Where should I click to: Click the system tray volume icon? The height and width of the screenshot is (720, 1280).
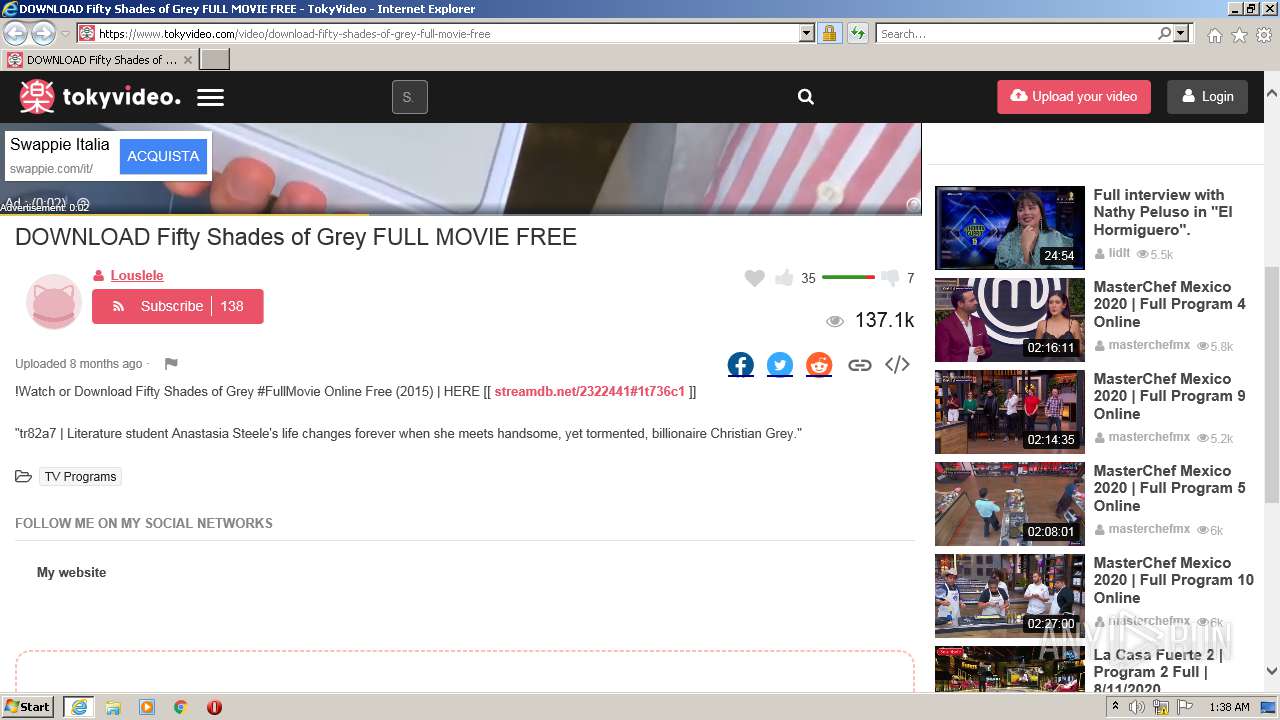1137,707
